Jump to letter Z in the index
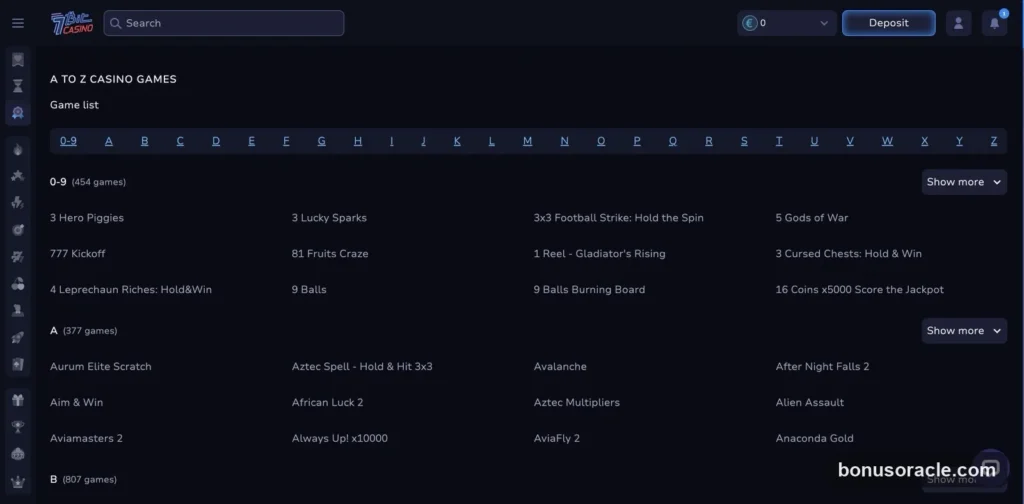 click(x=994, y=141)
